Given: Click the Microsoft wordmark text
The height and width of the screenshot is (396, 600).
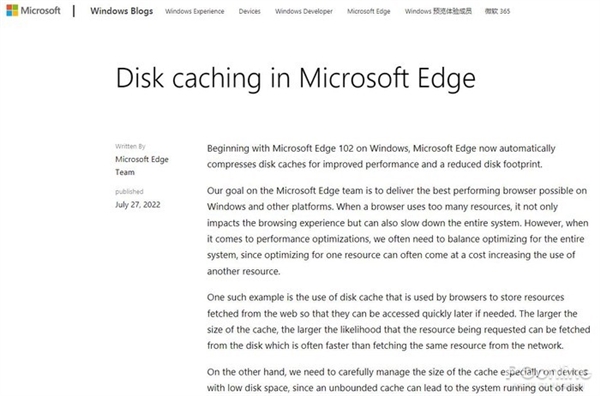Looking at the screenshot, I should [x=40, y=10].
